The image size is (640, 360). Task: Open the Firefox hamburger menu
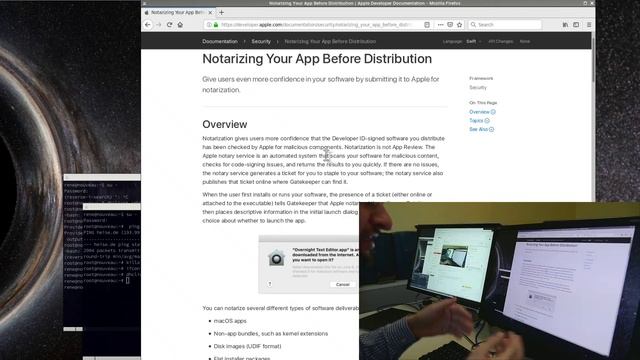pos(589,25)
